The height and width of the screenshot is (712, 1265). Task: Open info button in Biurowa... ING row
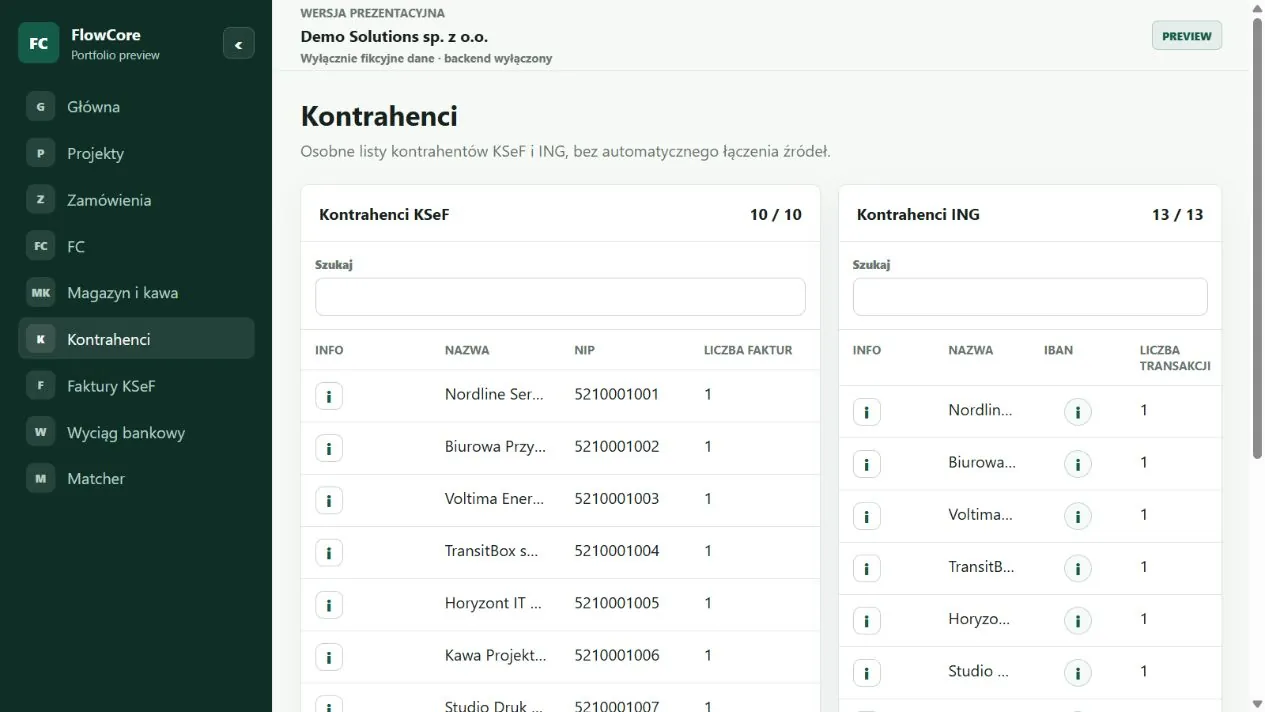(x=866, y=464)
